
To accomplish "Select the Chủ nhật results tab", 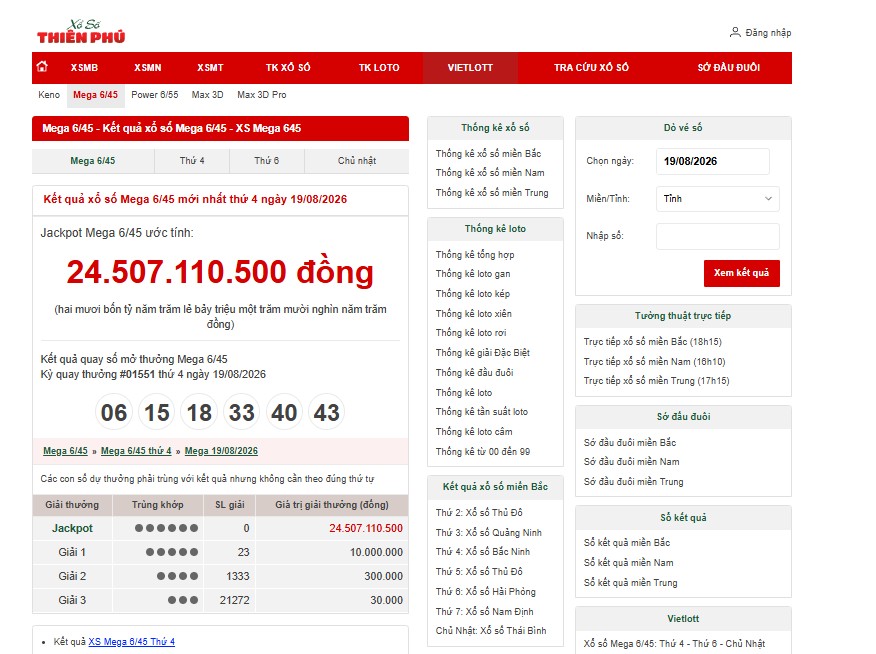I will (357, 161).
